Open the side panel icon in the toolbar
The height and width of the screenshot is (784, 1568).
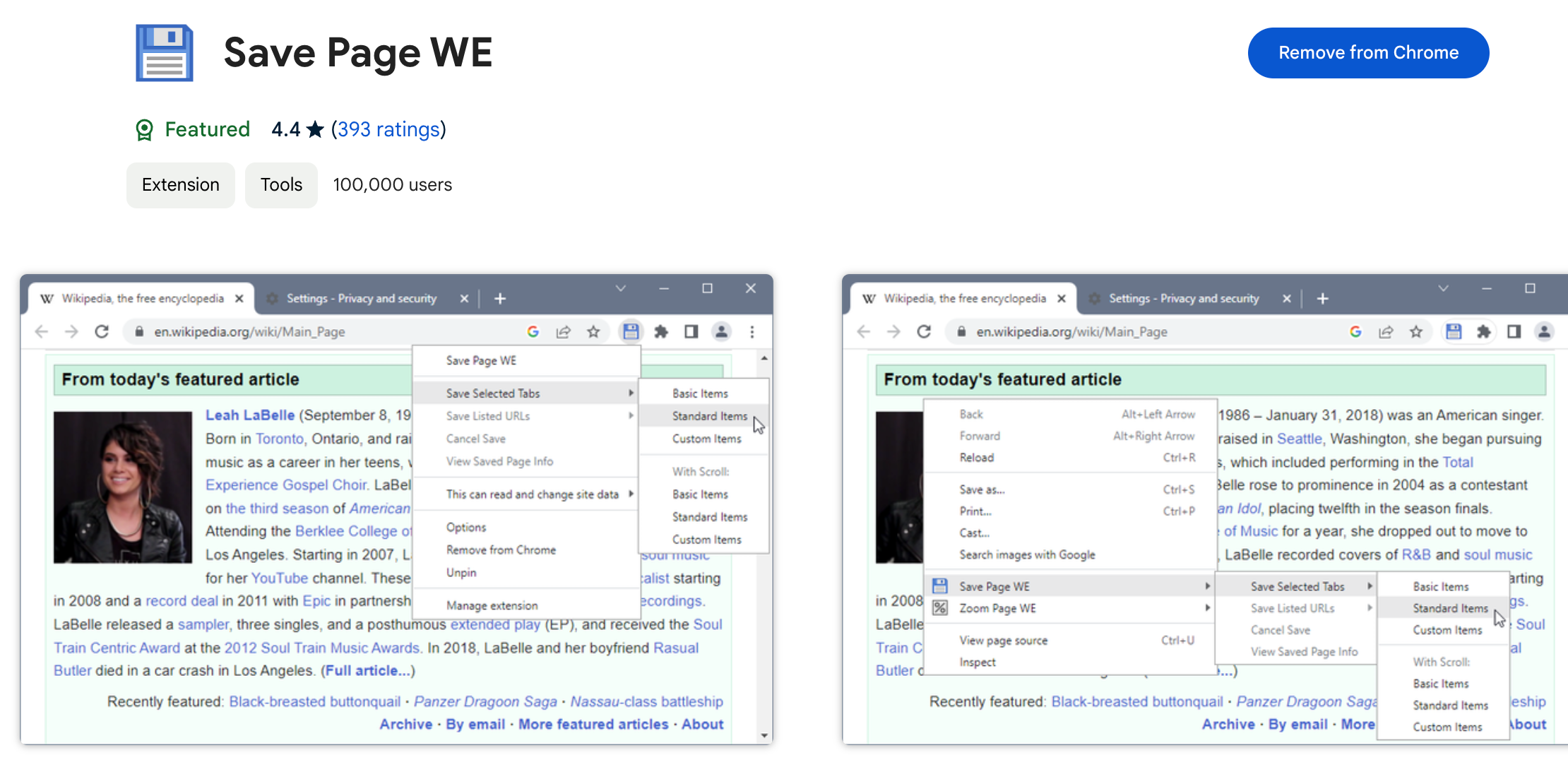click(691, 331)
